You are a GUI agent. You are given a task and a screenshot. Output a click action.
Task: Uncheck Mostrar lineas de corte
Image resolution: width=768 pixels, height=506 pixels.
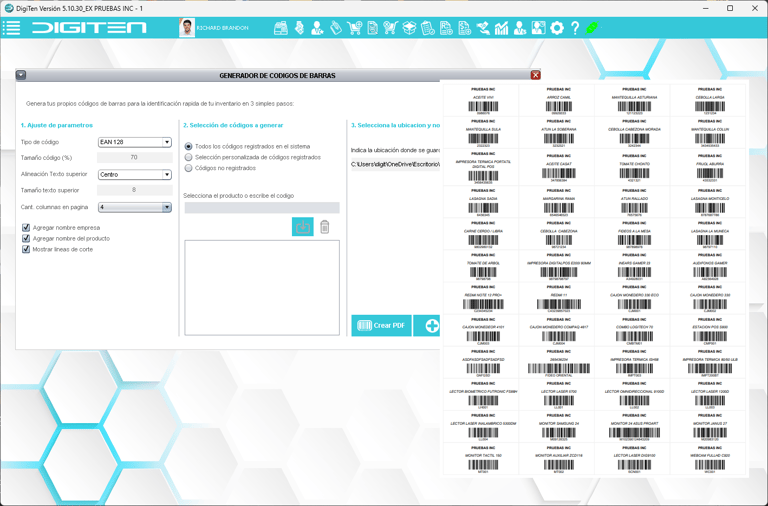point(26,249)
